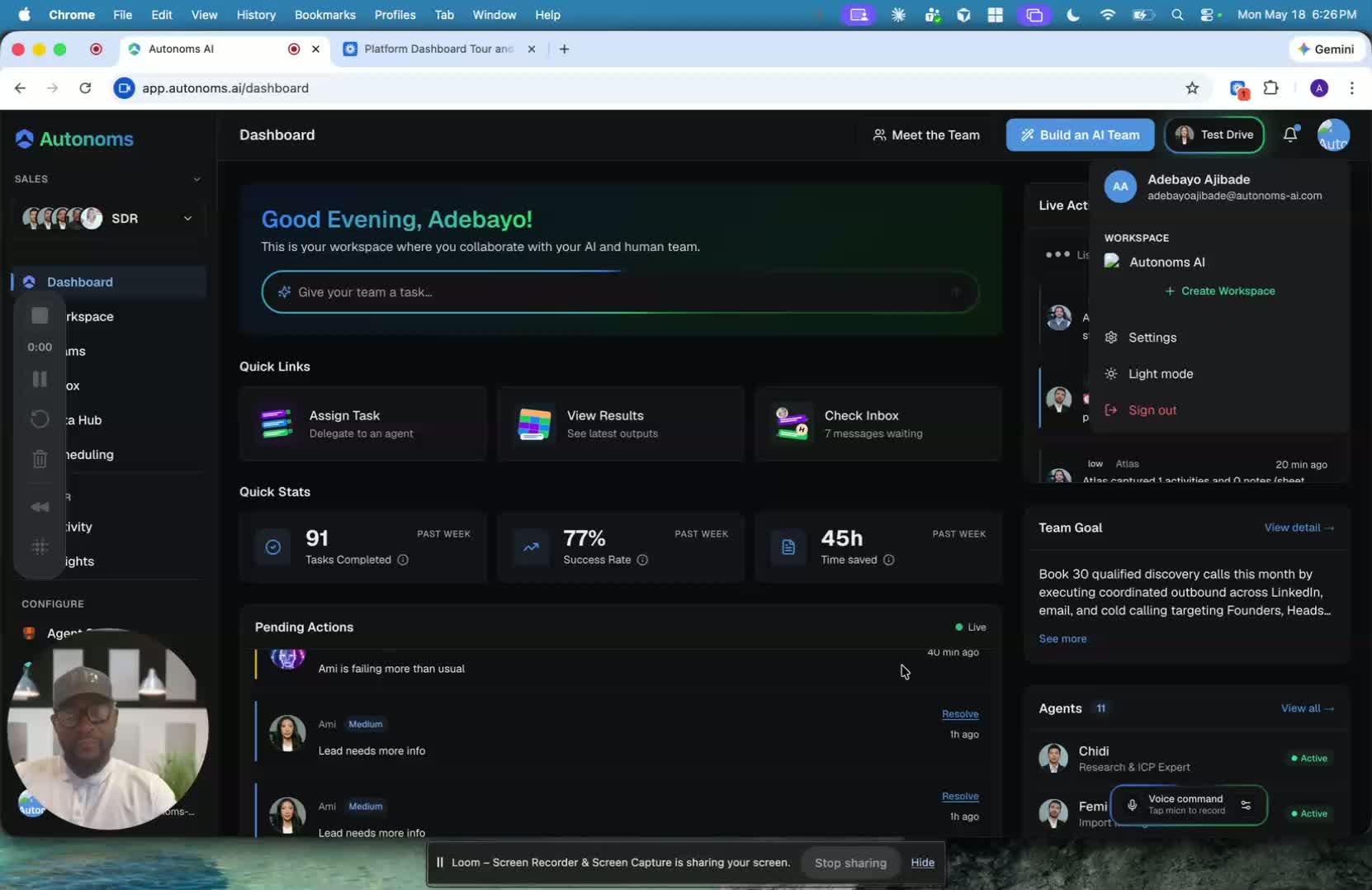The width and height of the screenshot is (1372, 890).
Task: Open macOS Control Center
Action: coord(1209,15)
